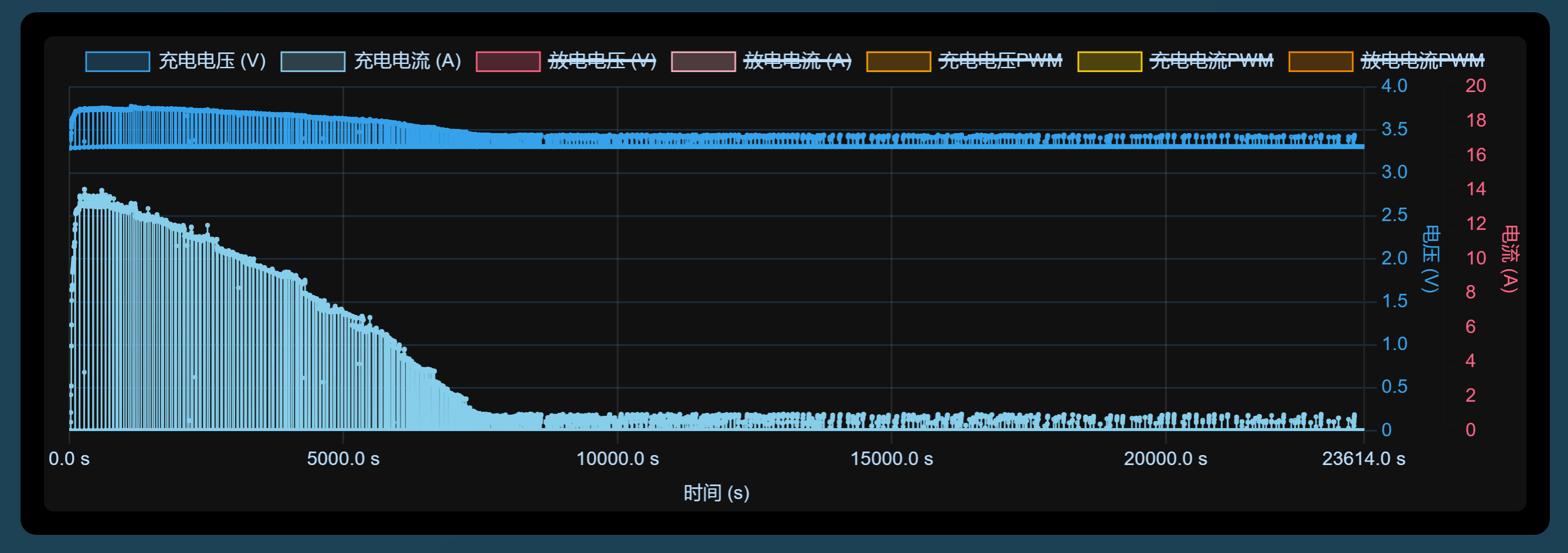
Task: Click the light-blue 充电电流 color box
Action: (313, 62)
